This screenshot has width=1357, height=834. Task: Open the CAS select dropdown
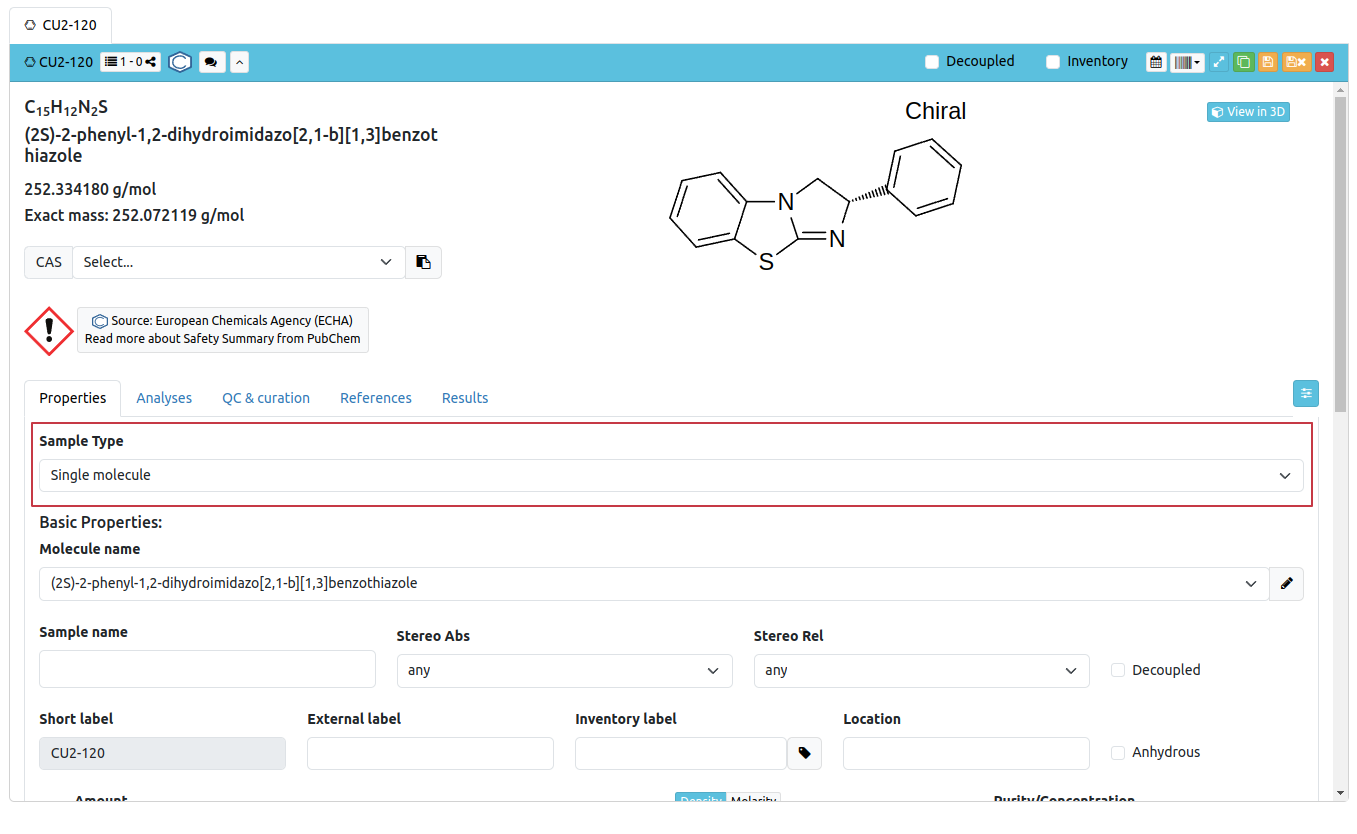pyautogui.click(x=238, y=262)
